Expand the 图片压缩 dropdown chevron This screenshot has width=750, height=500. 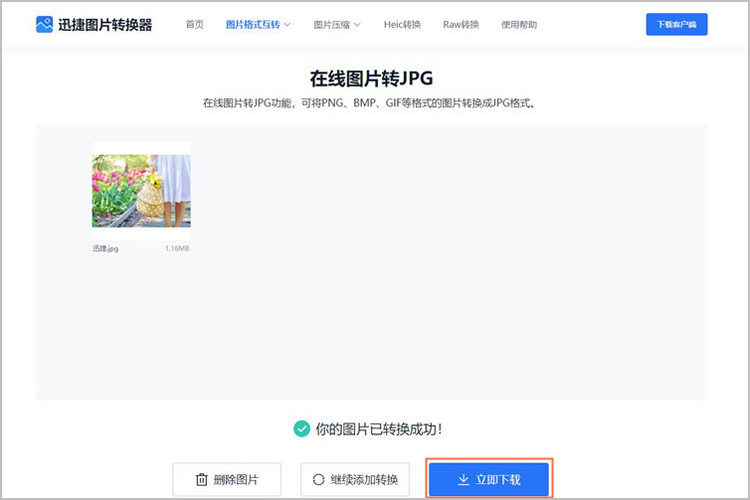click(357, 24)
